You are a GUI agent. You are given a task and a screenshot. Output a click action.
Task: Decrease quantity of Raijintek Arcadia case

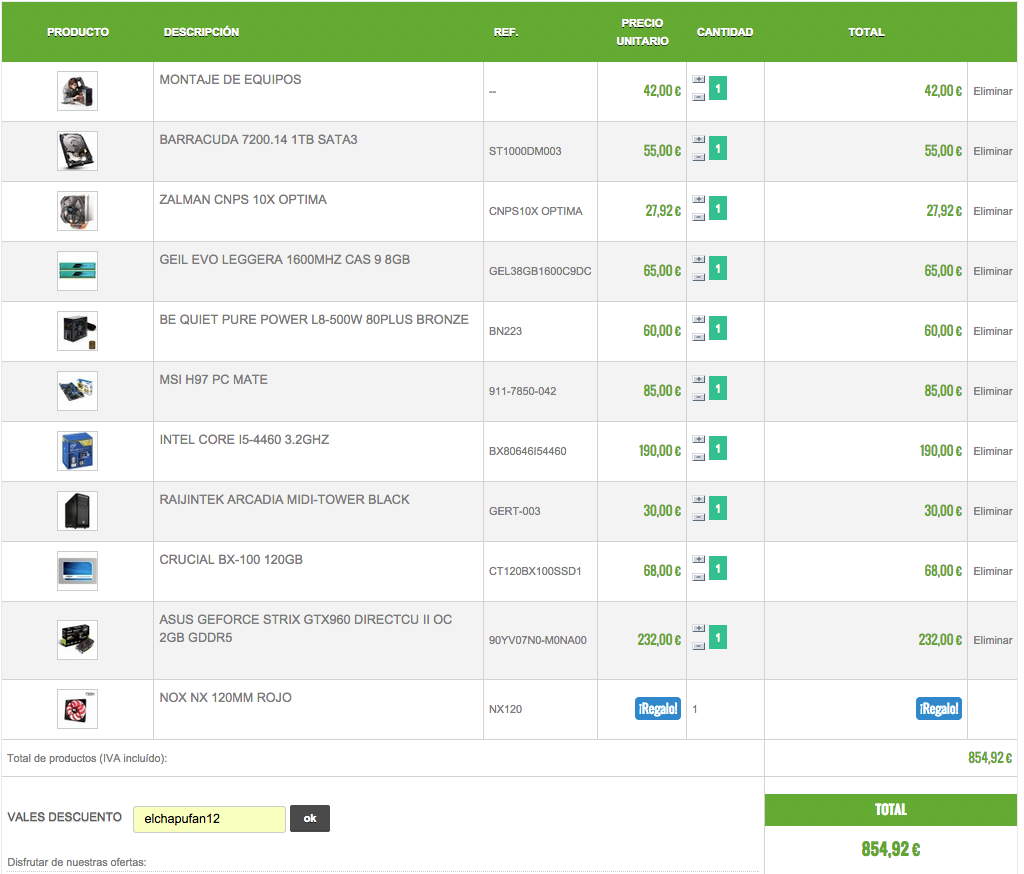698,517
